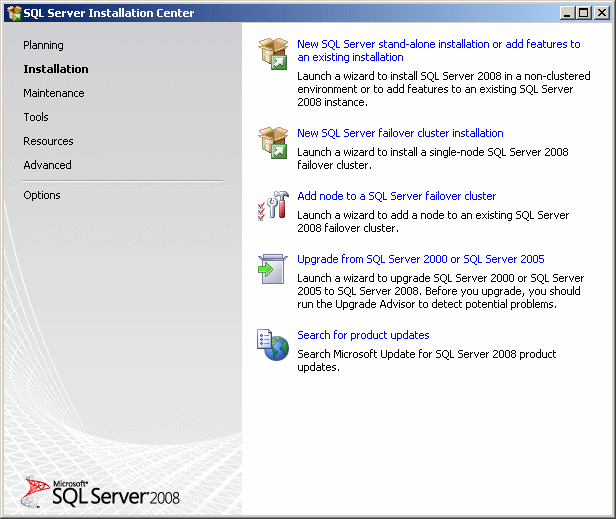
Task: Click the stand-alone installation box icon
Action: (273, 54)
